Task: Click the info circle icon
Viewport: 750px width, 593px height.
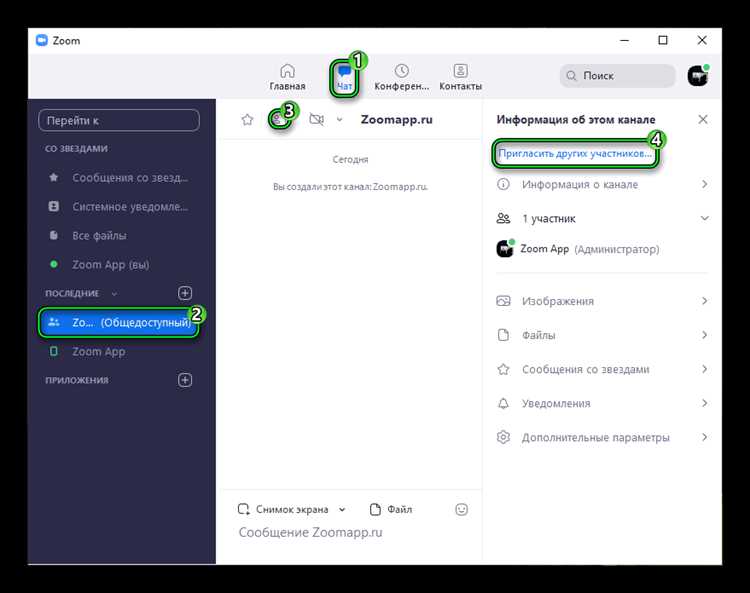Action: coord(503,184)
